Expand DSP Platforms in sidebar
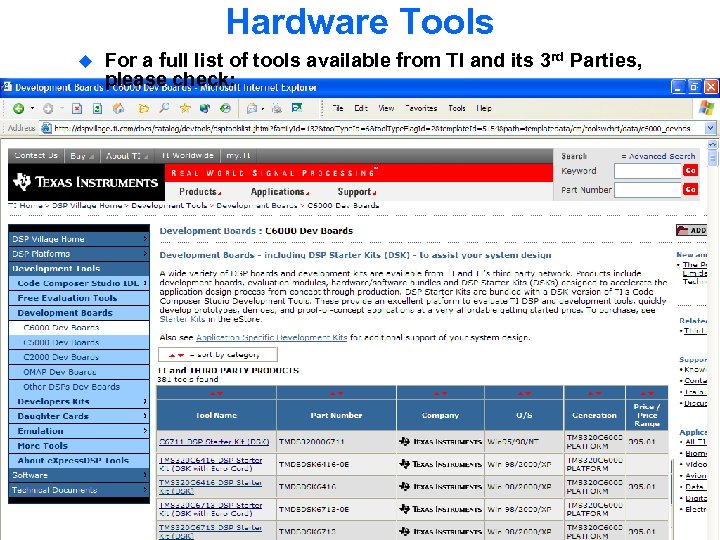This screenshot has height=540, width=720. tap(79, 253)
